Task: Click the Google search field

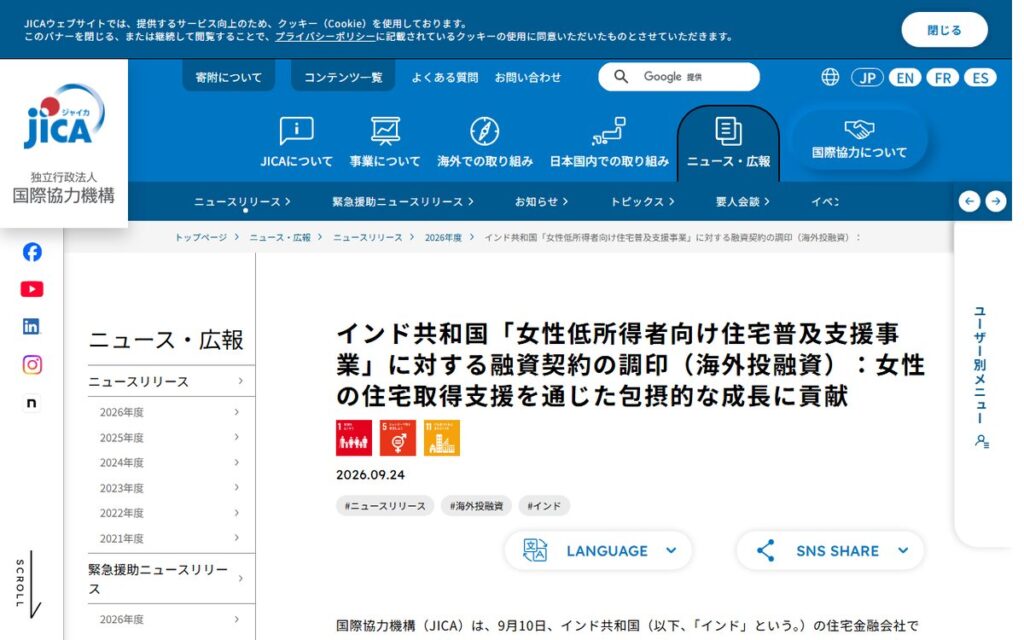Action: (679, 76)
